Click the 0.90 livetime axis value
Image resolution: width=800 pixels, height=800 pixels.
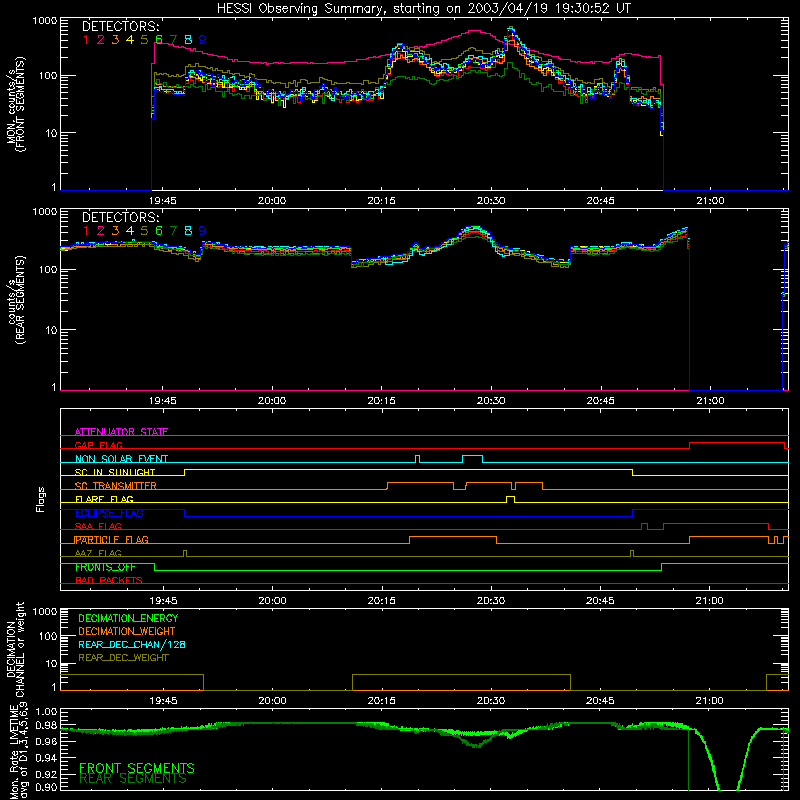(x=46, y=787)
